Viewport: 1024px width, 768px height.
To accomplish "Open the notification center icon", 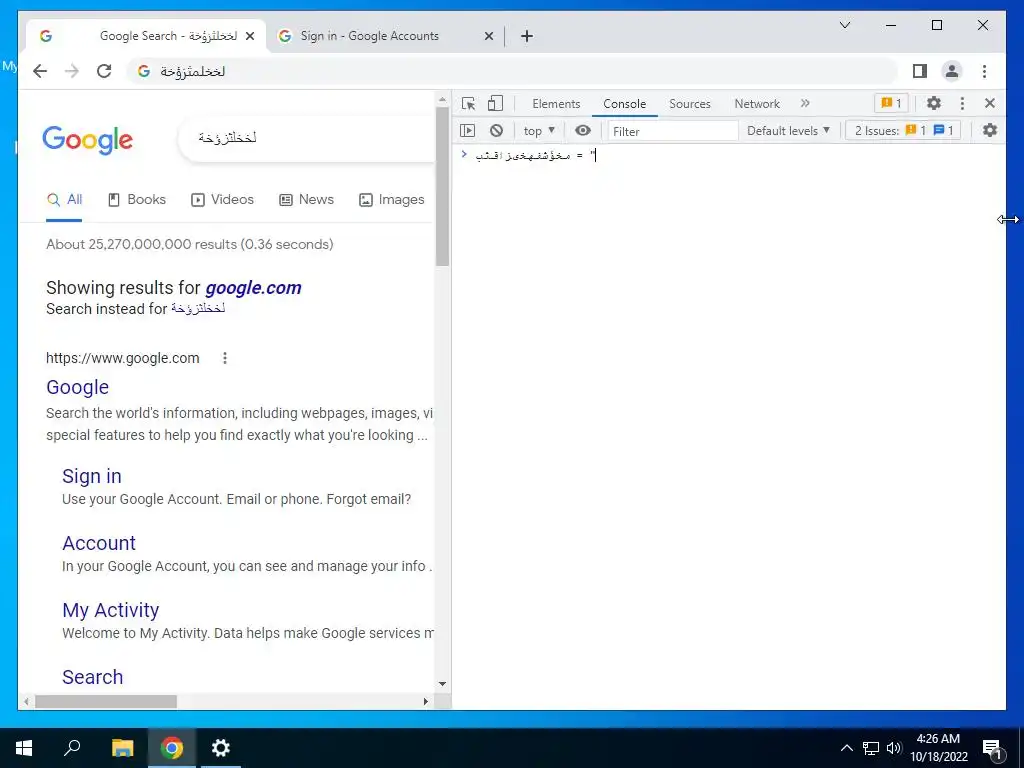I will tap(993, 749).
